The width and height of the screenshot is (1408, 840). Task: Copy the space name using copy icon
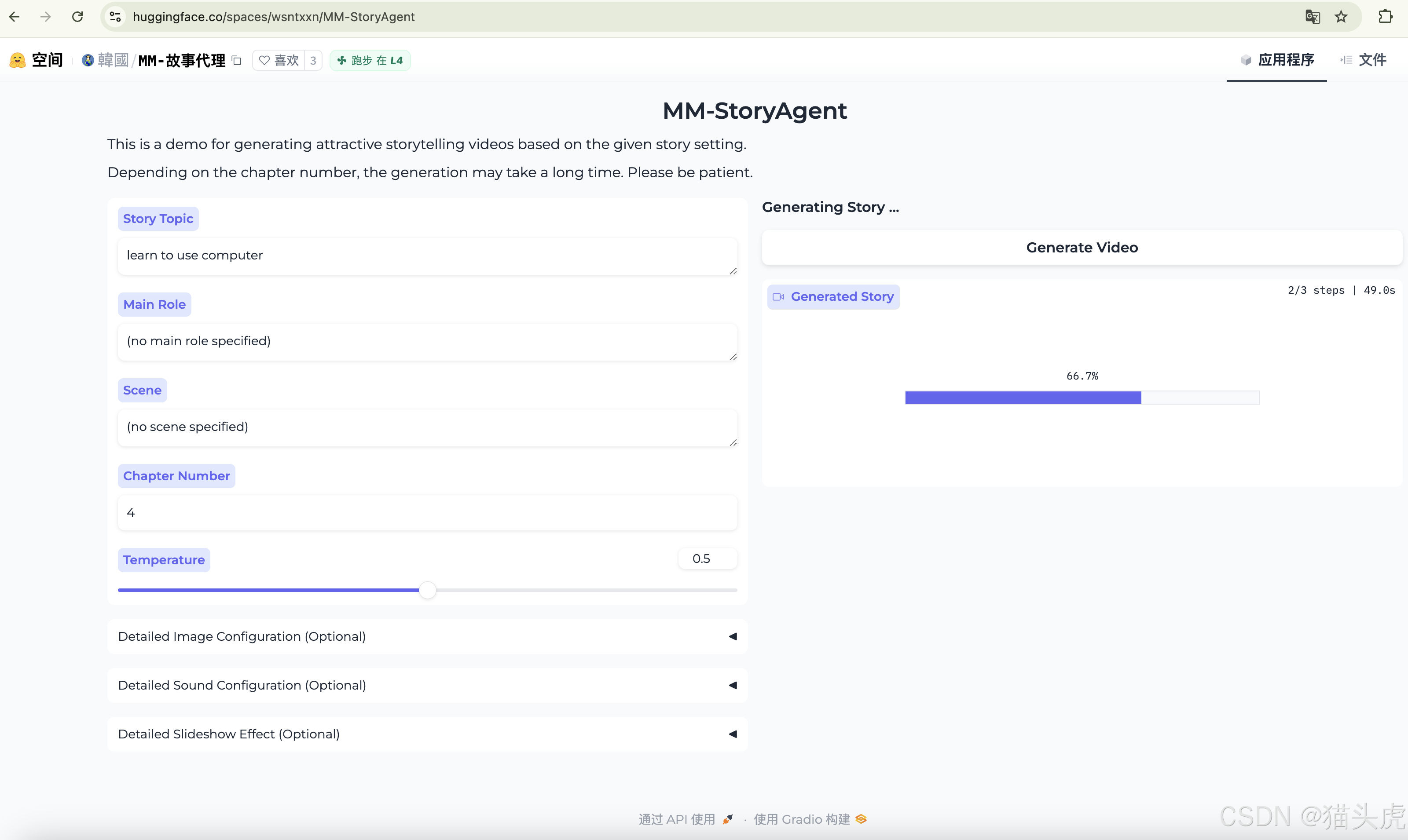(237, 61)
